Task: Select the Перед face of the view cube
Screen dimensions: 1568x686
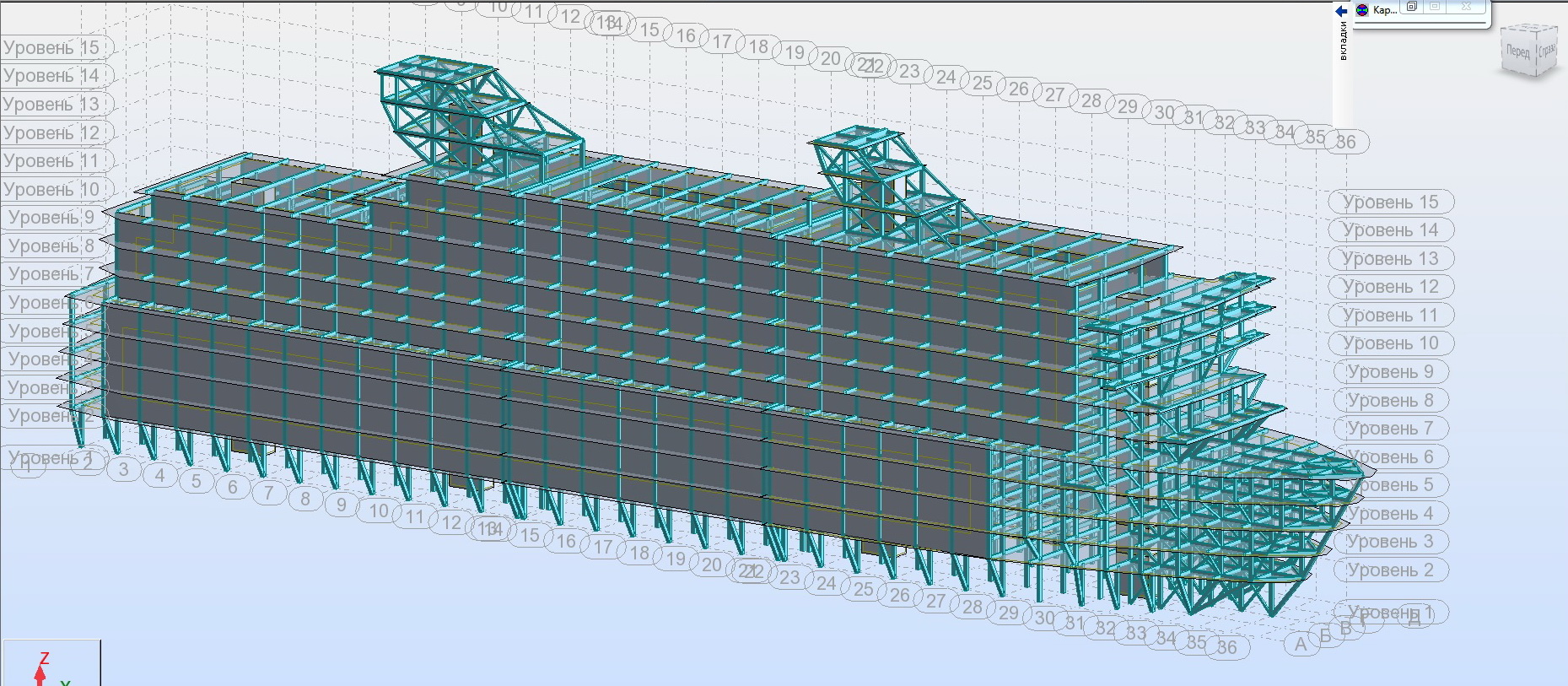Action: click(1517, 51)
